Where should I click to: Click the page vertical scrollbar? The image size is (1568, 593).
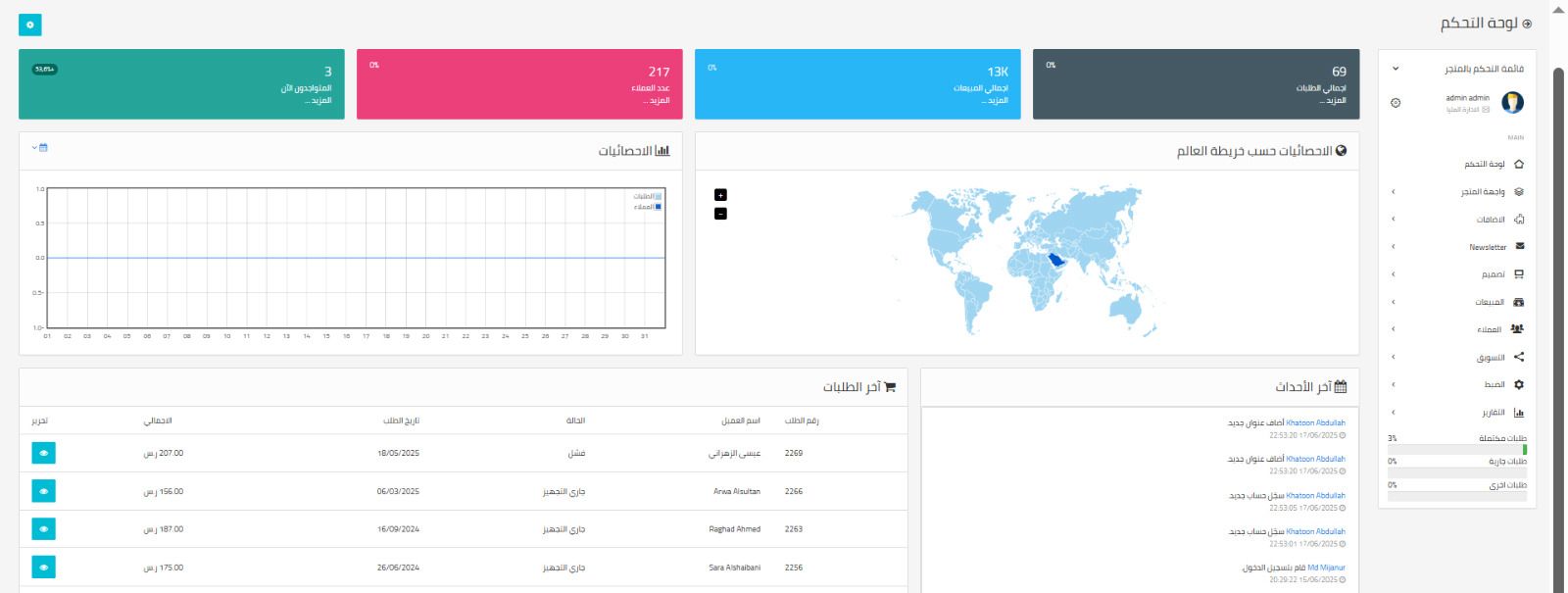click(x=1558, y=294)
